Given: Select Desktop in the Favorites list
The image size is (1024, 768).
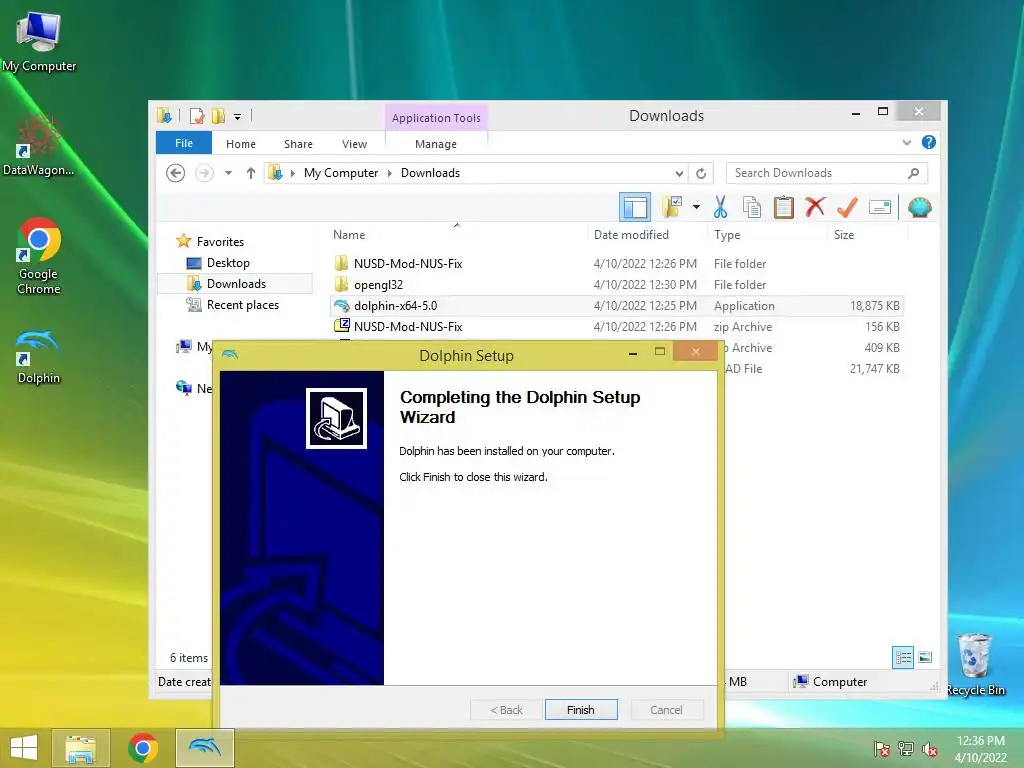Looking at the screenshot, I should pos(228,263).
